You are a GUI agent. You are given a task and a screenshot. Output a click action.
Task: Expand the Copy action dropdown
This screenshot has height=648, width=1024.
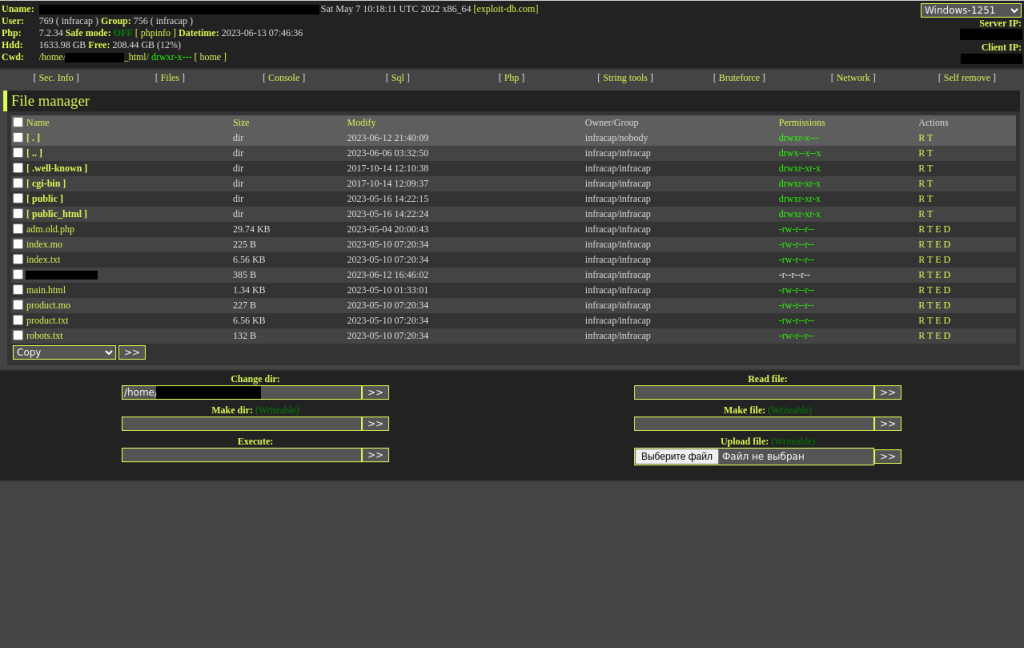pos(64,352)
